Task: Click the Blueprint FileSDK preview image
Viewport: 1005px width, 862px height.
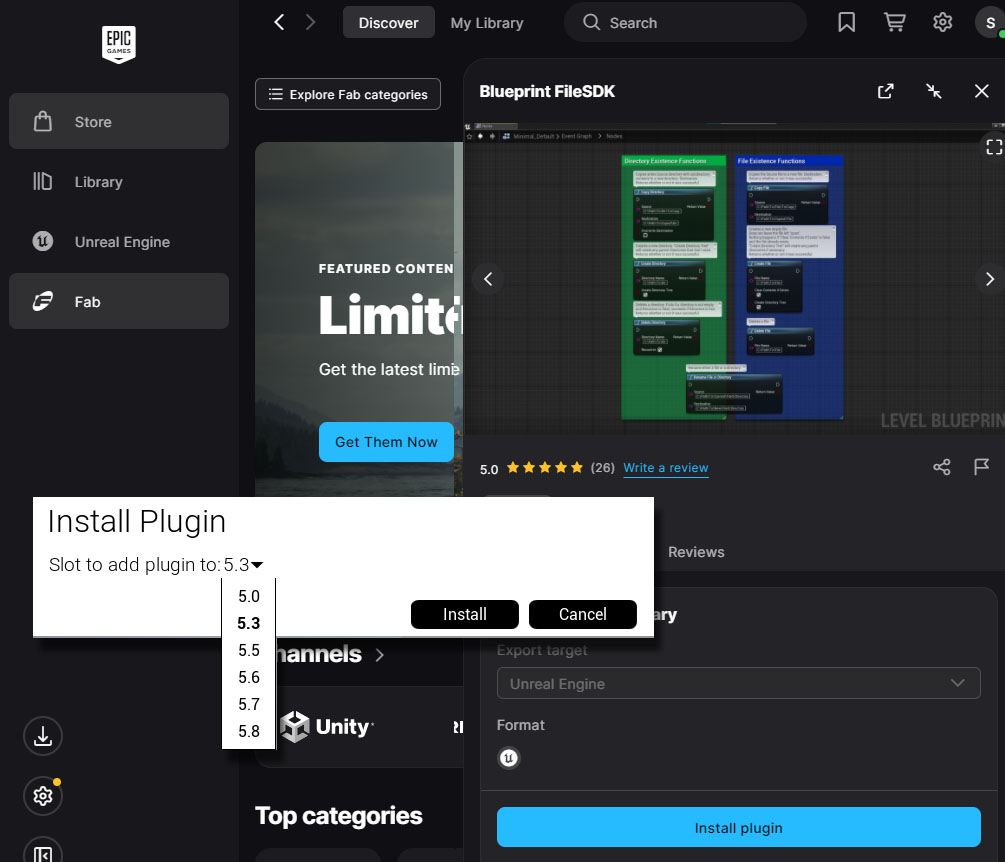Action: click(x=733, y=279)
